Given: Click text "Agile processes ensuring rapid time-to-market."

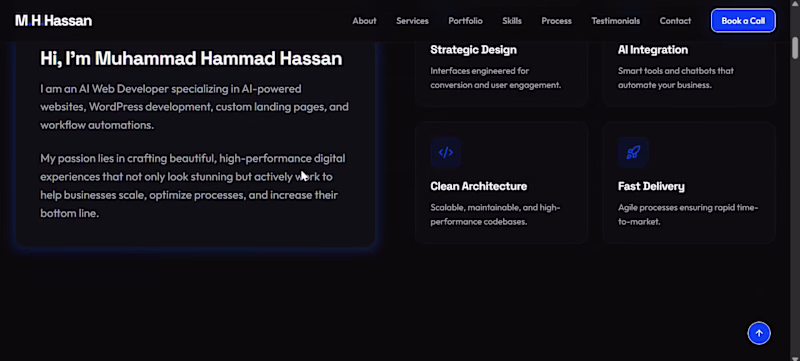Looking at the screenshot, I should coord(688,215).
